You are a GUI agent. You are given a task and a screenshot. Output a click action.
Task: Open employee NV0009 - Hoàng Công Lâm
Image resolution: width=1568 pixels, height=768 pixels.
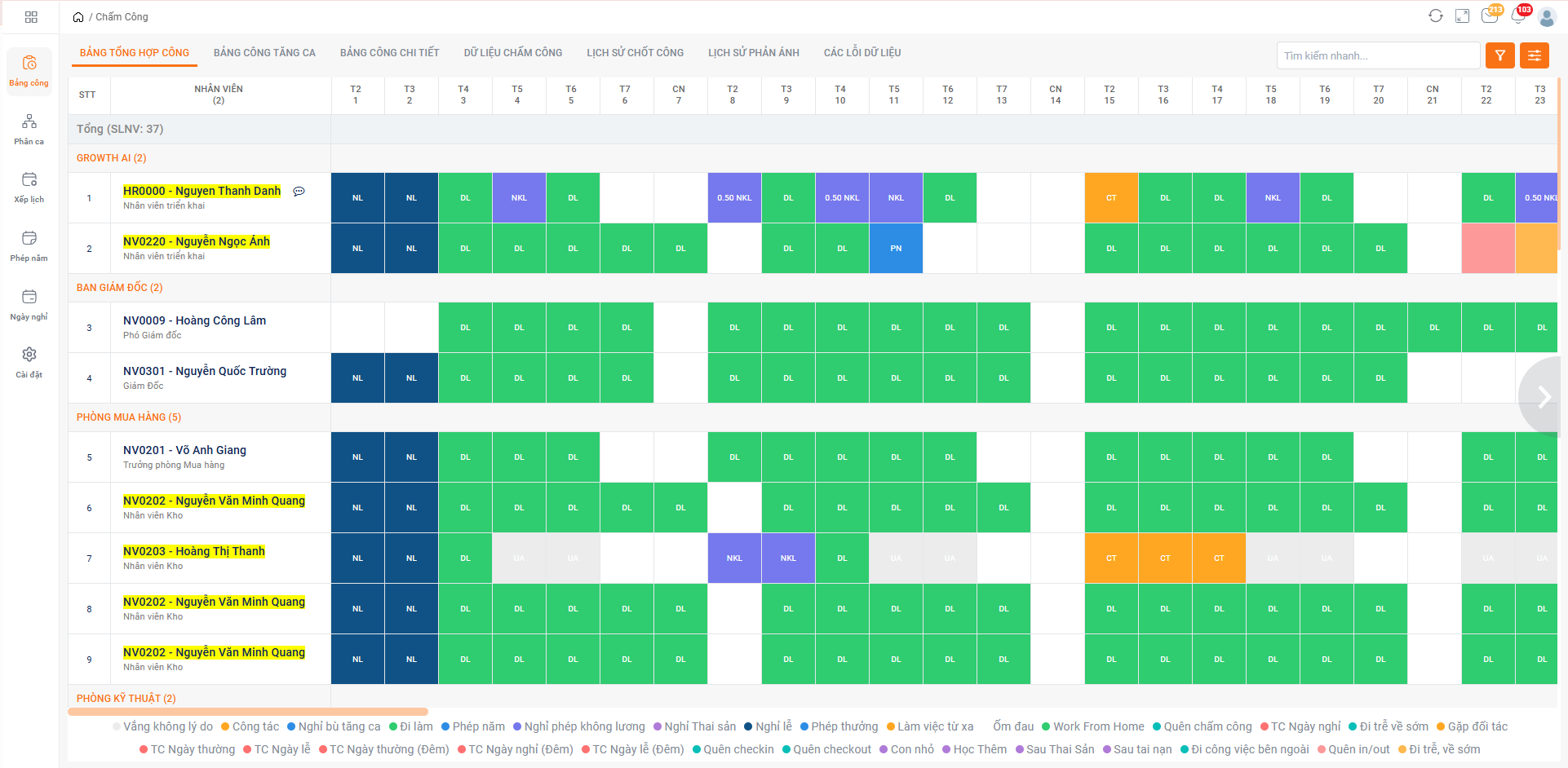(194, 320)
